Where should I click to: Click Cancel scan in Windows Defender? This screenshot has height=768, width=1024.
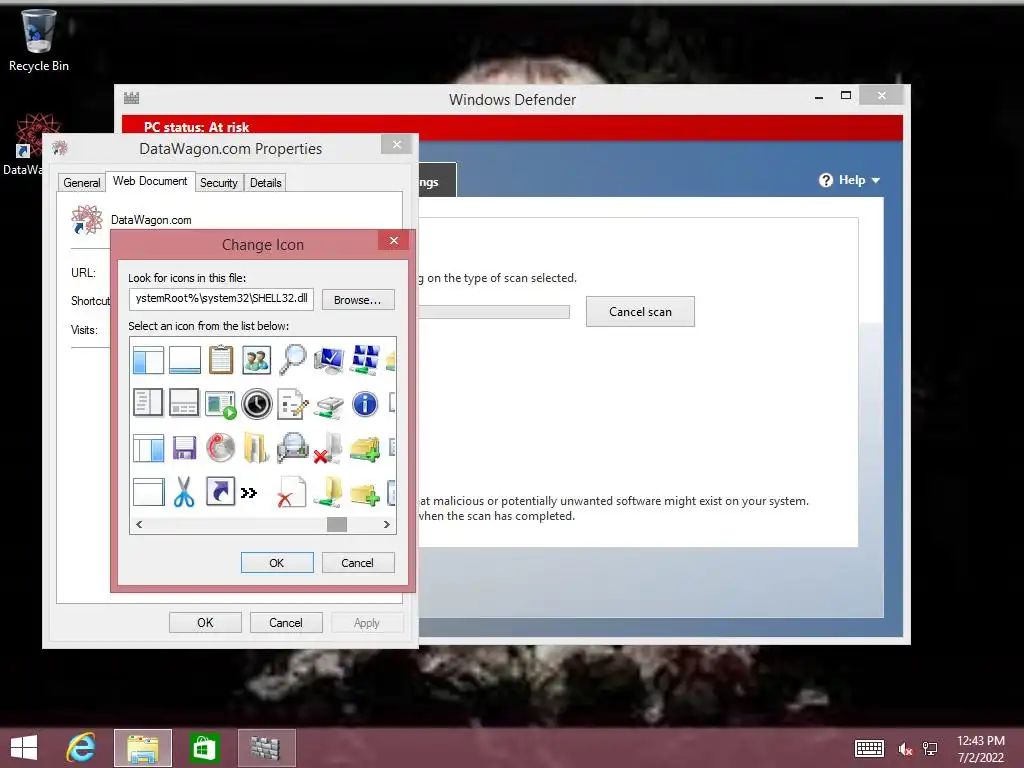[640, 312]
